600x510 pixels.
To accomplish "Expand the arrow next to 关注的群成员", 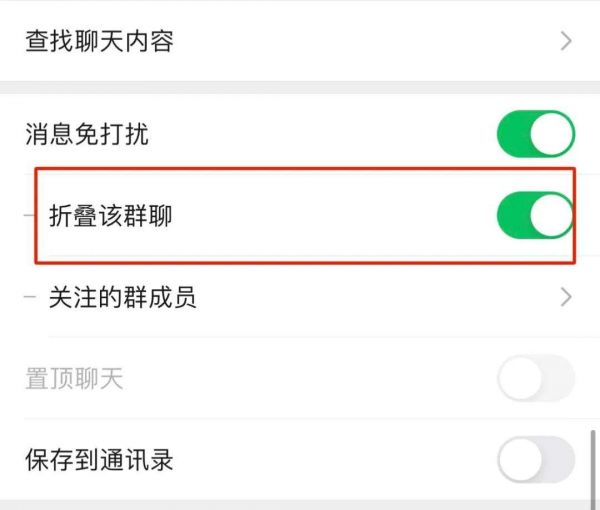I will [x=566, y=297].
